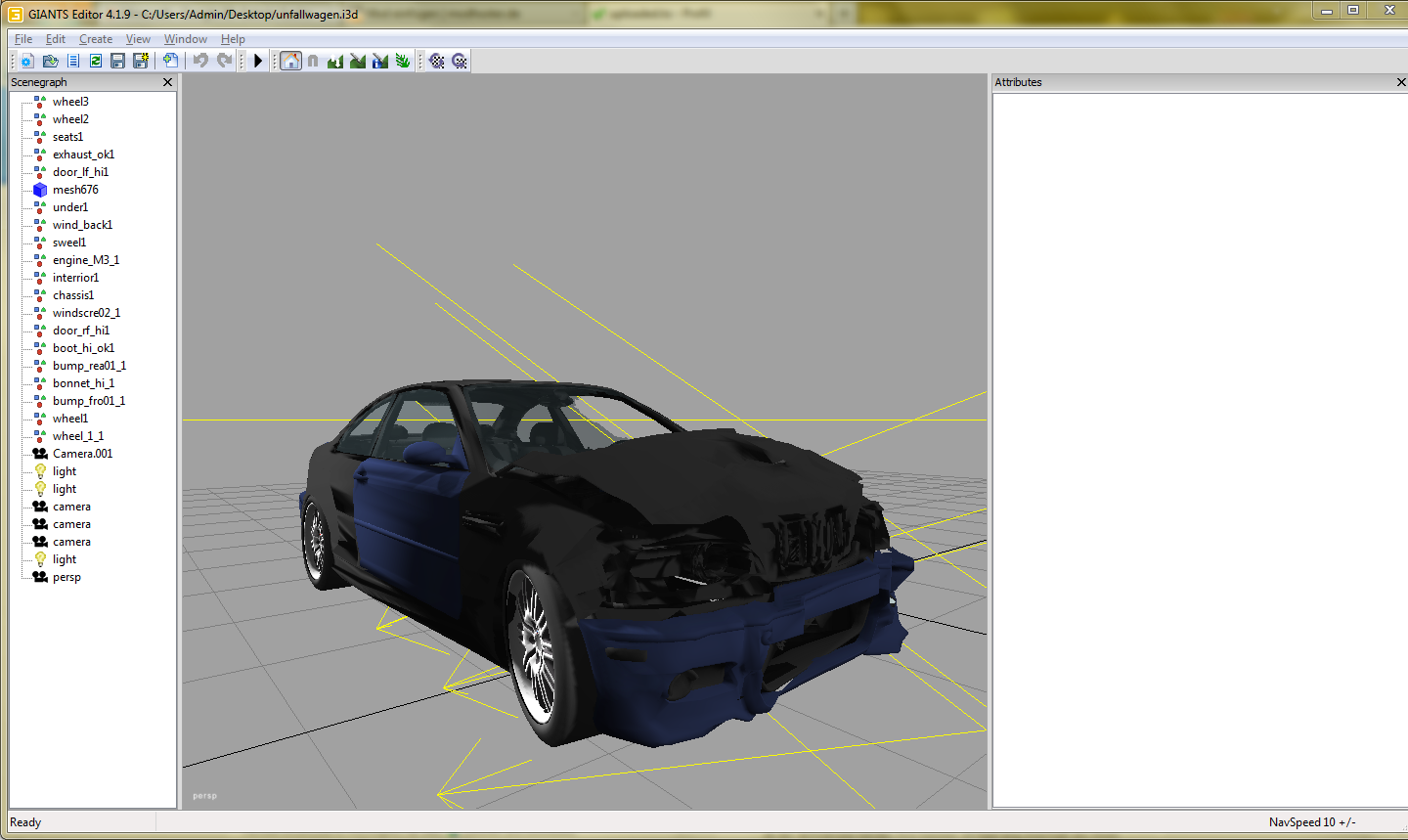Select door_lf_hi1 node
The image size is (1408, 840).
80,172
